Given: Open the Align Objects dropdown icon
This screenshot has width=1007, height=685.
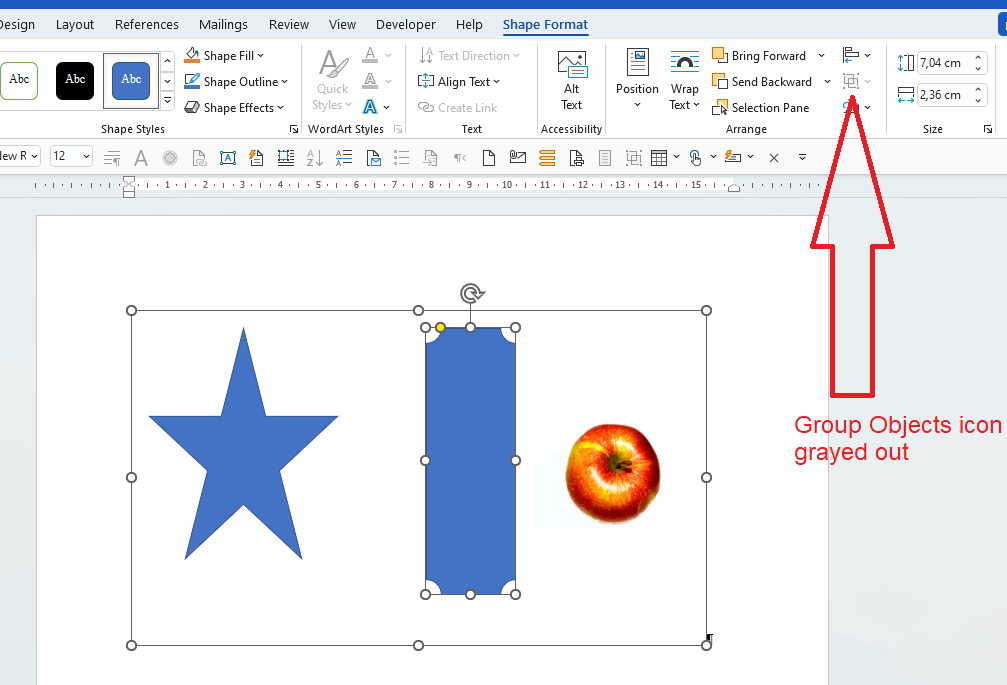Looking at the screenshot, I should pyautogui.click(x=857, y=55).
